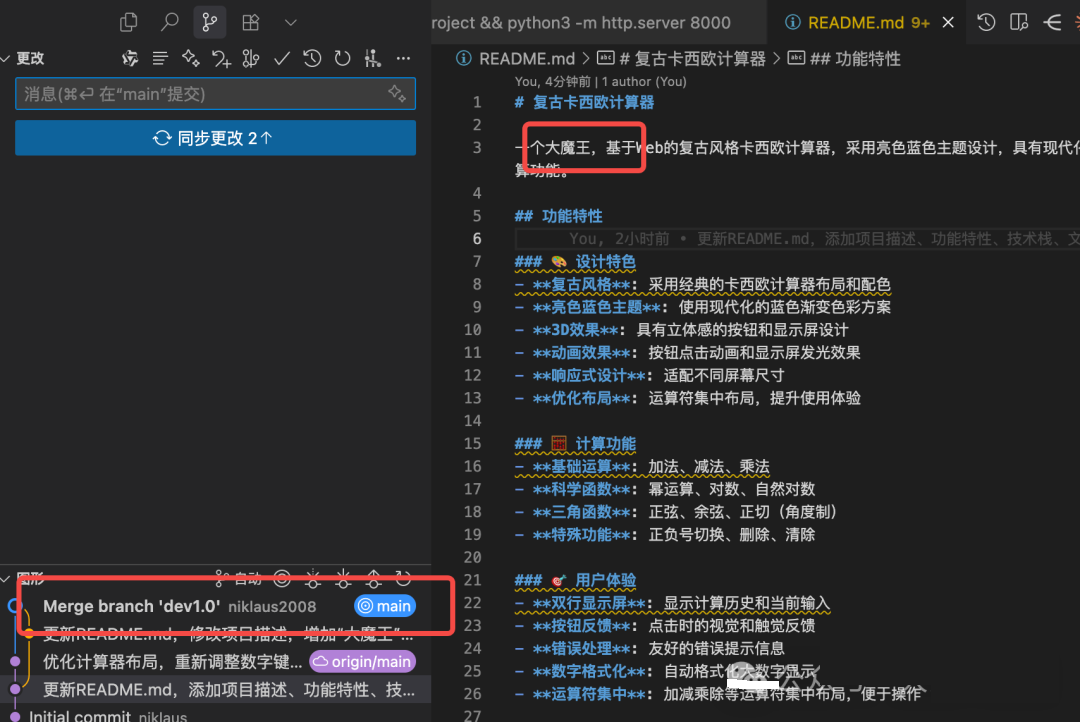
Task: Click the 同步更改 2↑ button
Action: tap(216, 138)
